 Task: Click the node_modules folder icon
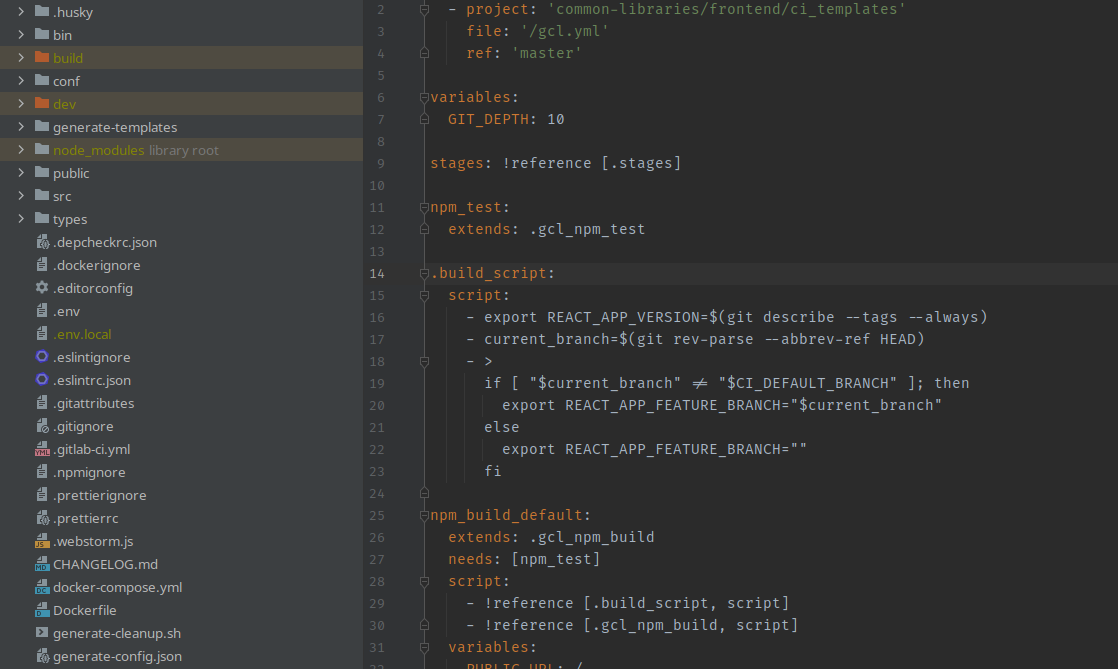coord(42,149)
